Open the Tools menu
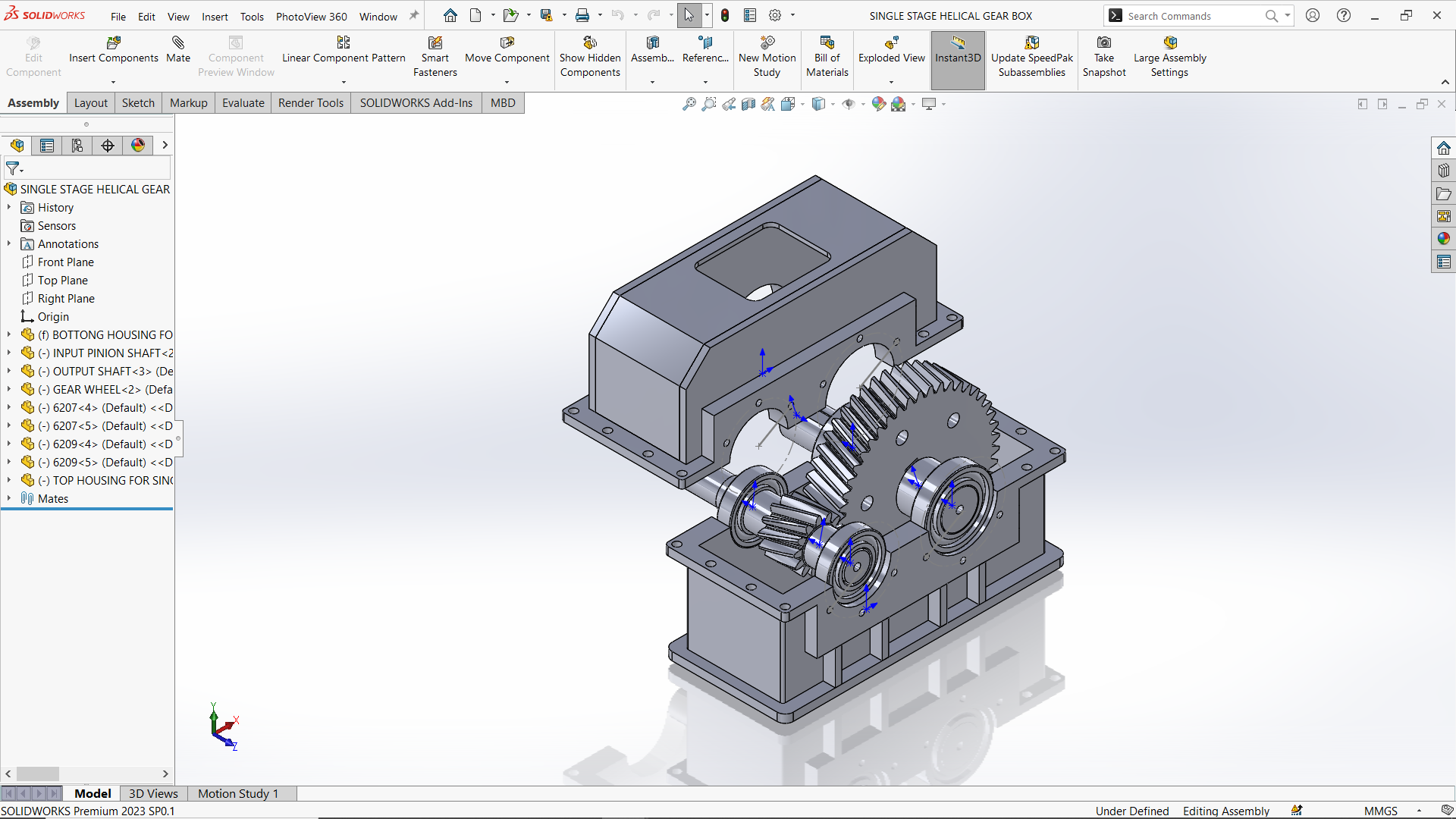The width and height of the screenshot is (1456, 819). 252,16
